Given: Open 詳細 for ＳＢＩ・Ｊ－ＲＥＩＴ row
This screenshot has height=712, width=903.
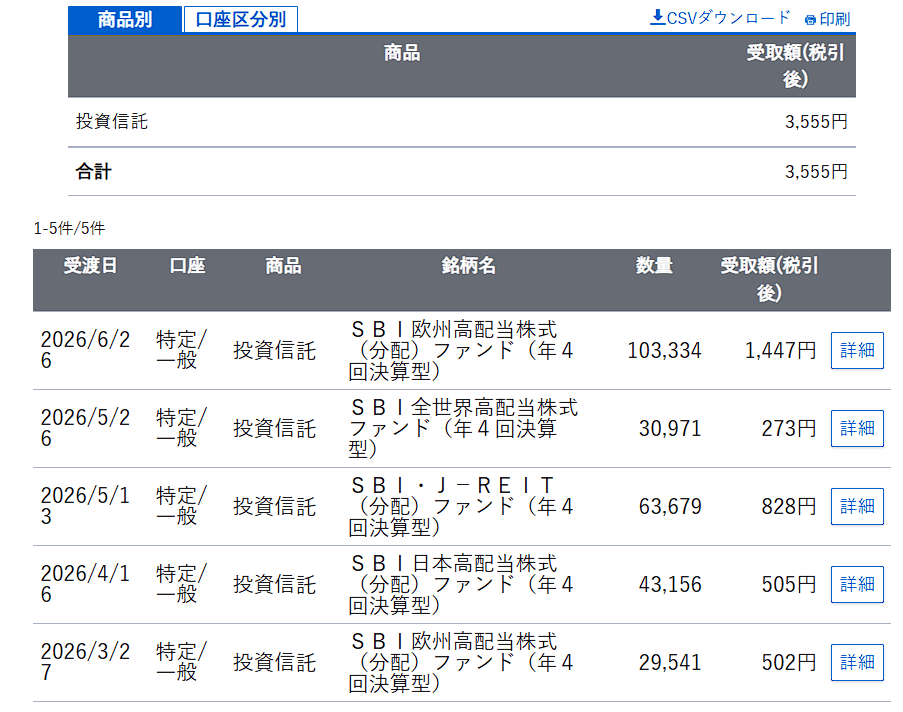Looking at the screenshot, I should click(857, 506).
